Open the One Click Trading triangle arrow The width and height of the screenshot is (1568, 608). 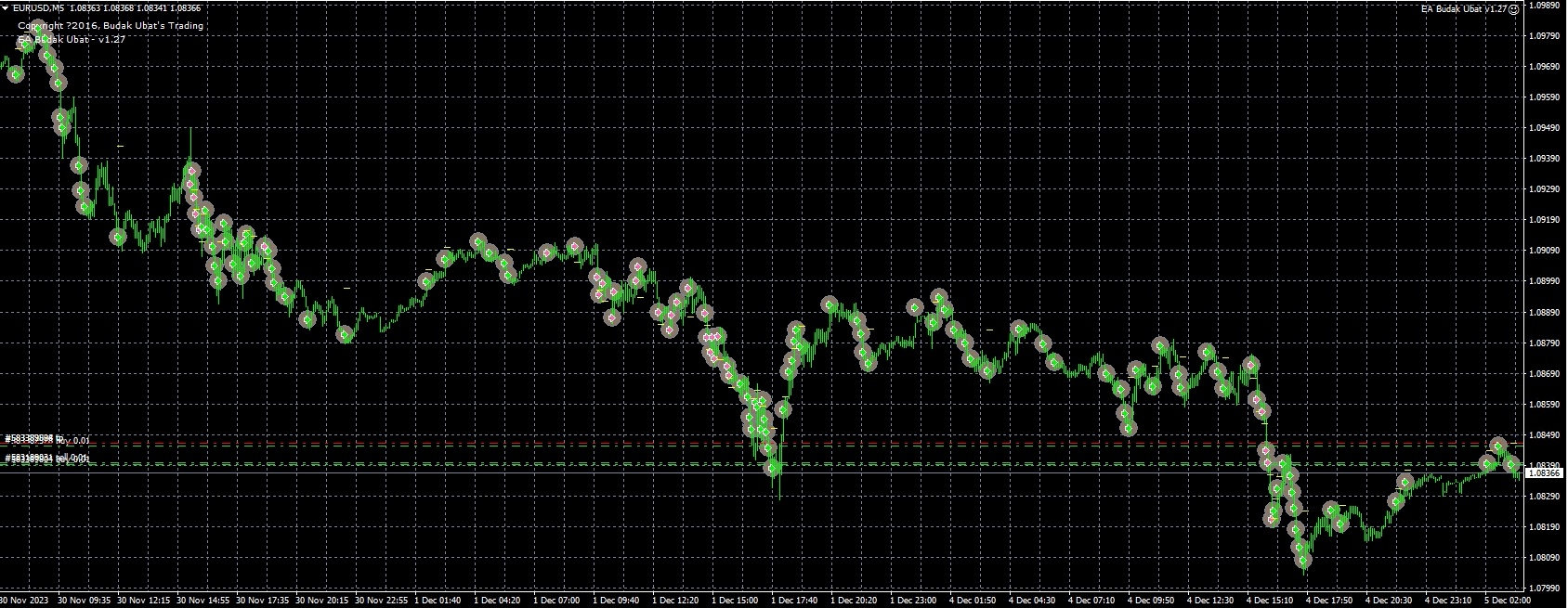pyautogui.click(x=6, y=7)
